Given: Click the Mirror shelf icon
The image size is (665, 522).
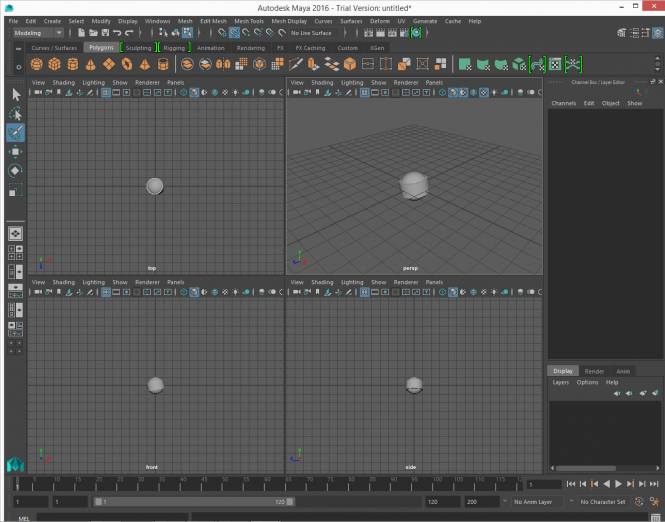Looking at the screenshot, I should (223, 64).
